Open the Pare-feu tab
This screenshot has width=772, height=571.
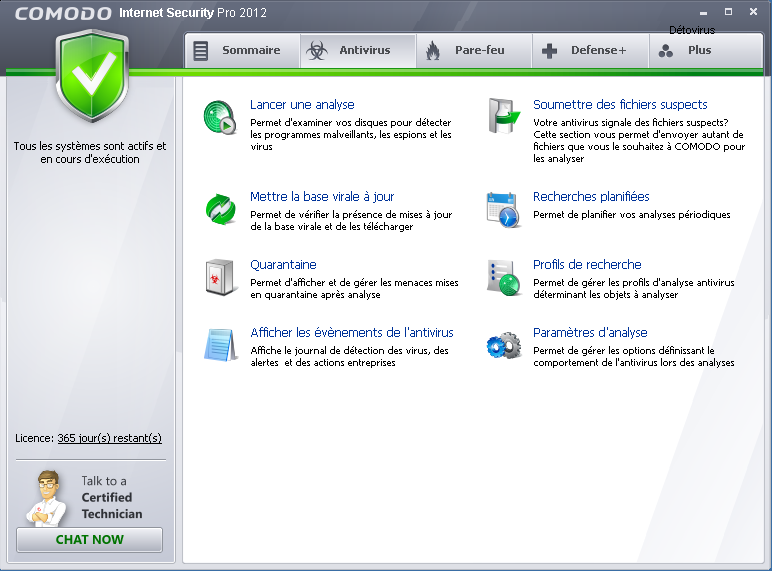474,50
